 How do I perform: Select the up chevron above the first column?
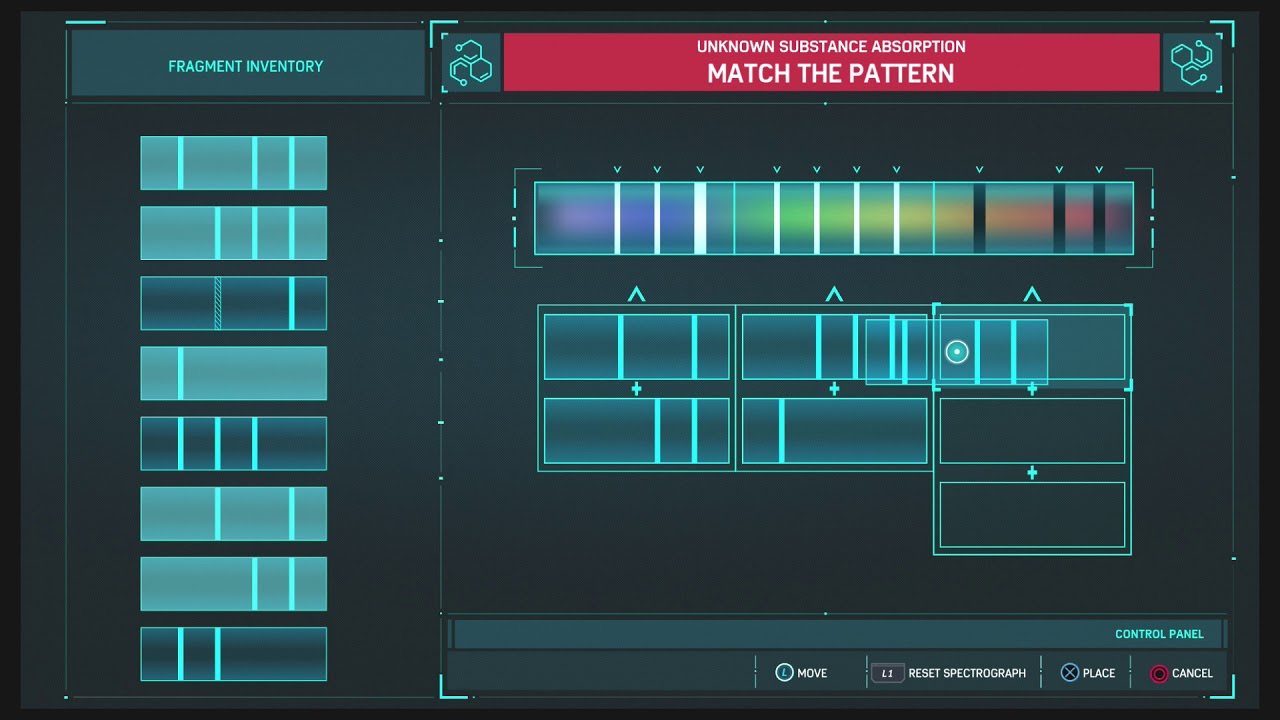tap(636, 295)
